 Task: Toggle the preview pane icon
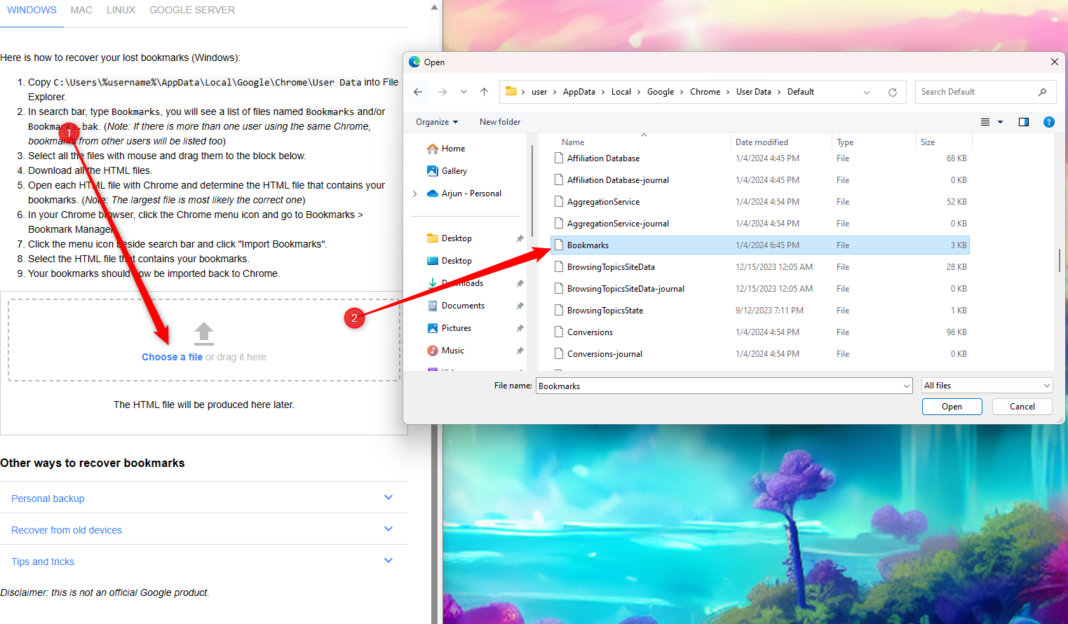click(1022, 121)
